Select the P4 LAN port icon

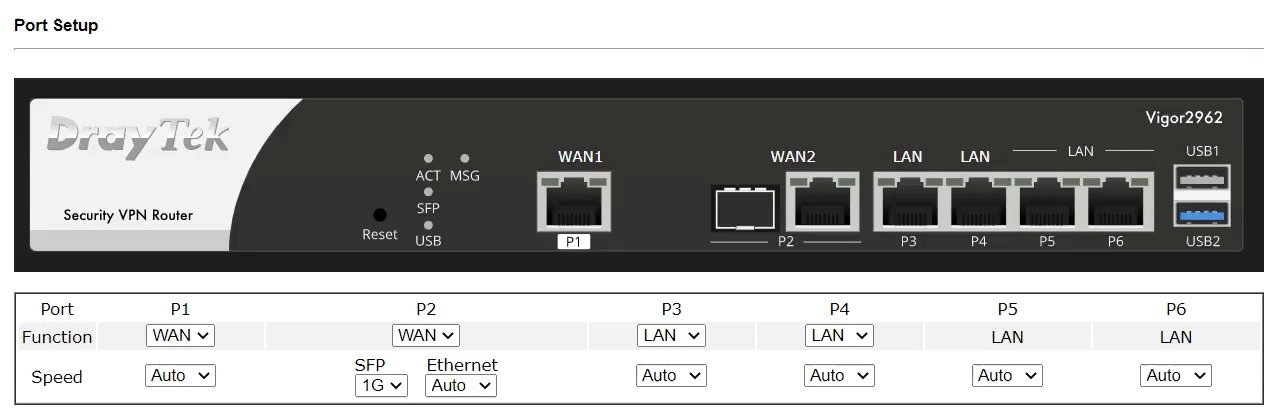(x=978, y=201)
